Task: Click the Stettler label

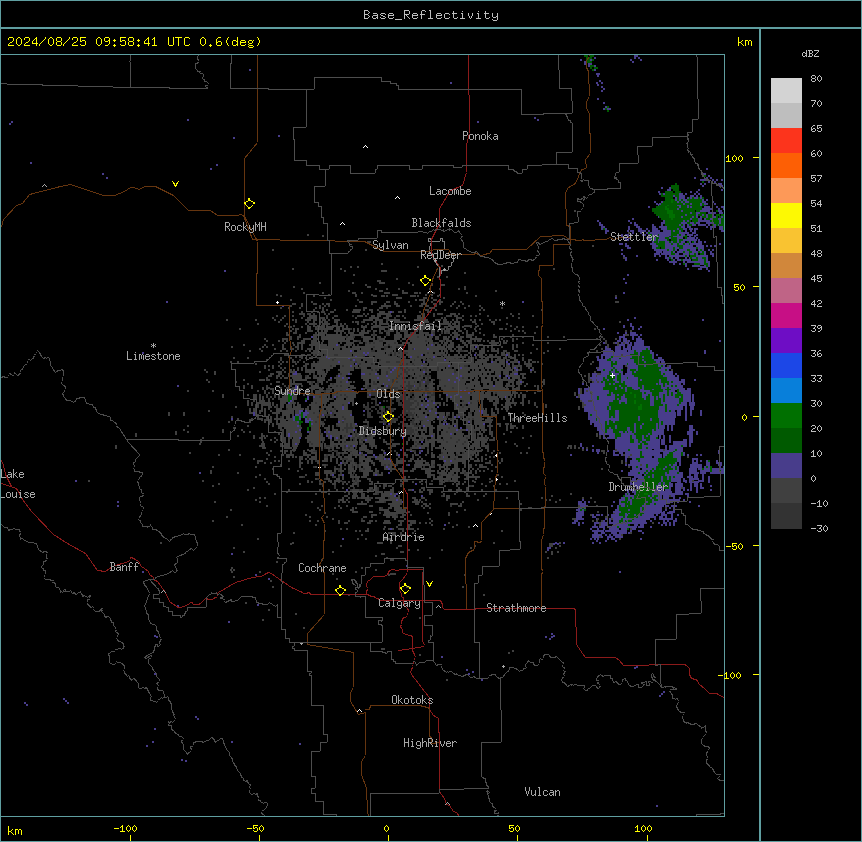Action: tap(634, 237)
